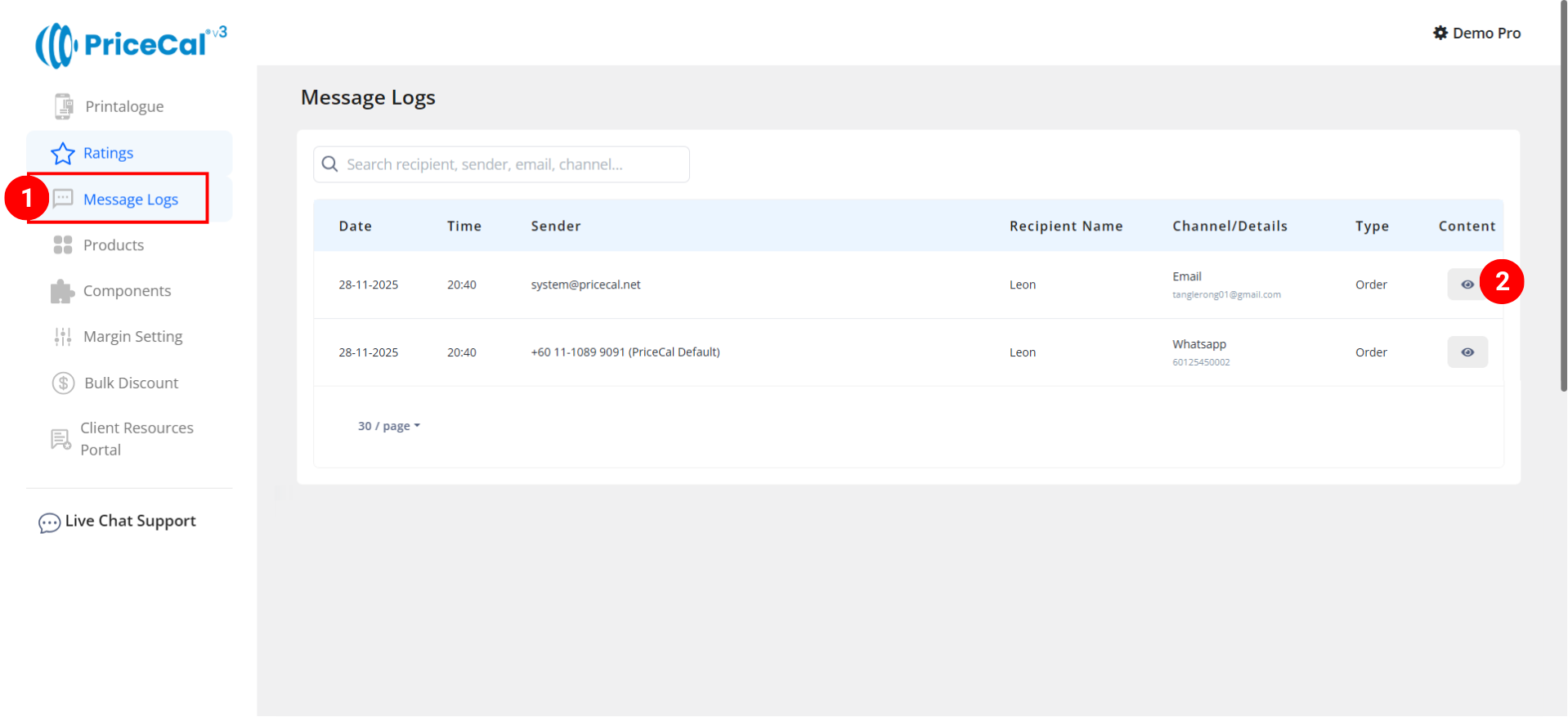Screen dimensions: 1568x717
Task: View content of the Whatsapp message row
Action: pyautogui.click(x=1467, y=352)
